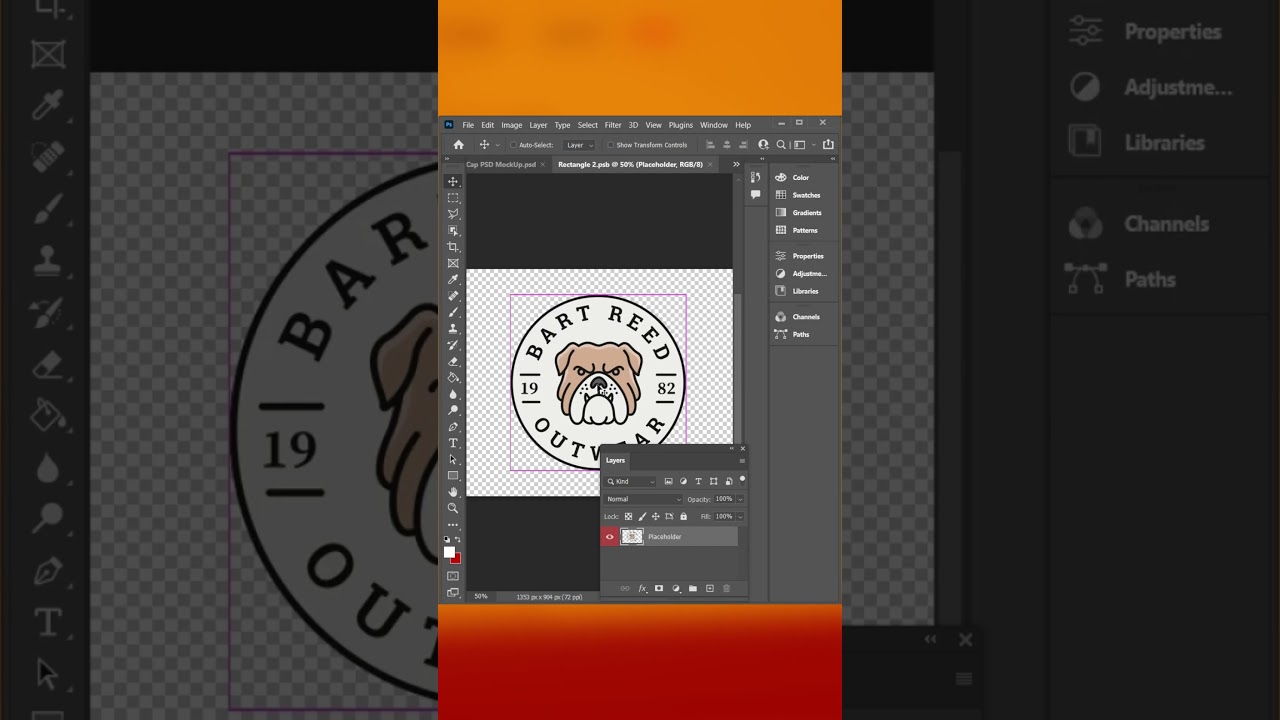Select the Zoom tool
This screenshot has width=1280, height=720.
click(x=453, y=508)
